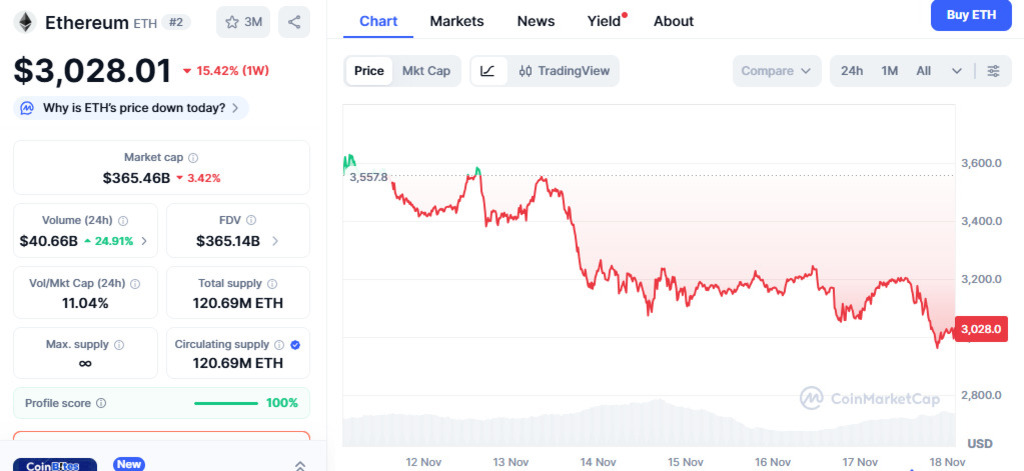Click the Profile score info icon
The height and width of the screenshot is (471, 1024).
coord(101,403)
